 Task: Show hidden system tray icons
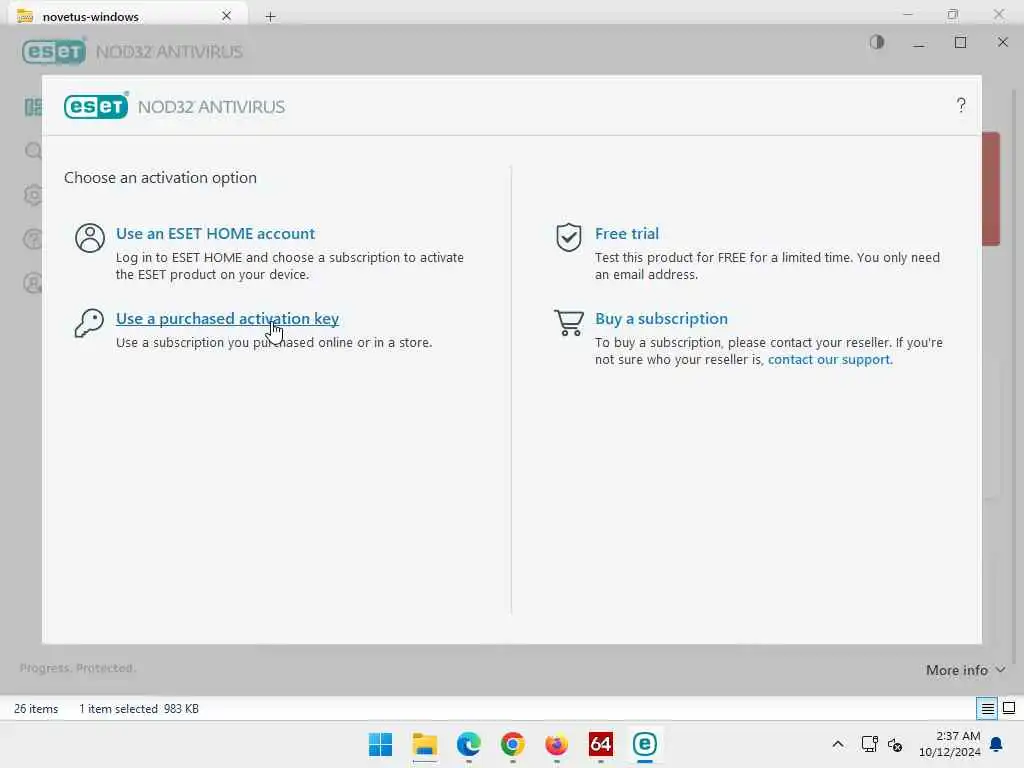coord(838,744)
